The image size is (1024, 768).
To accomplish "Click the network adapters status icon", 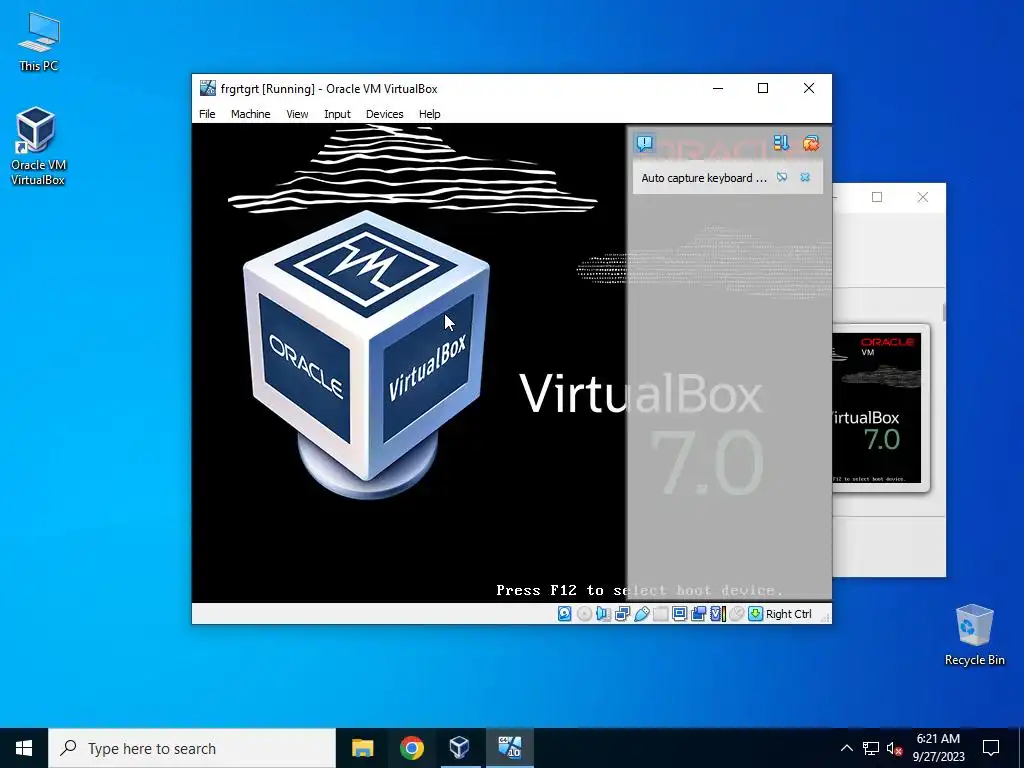I will pyautogui.click(x=622, y=614).
